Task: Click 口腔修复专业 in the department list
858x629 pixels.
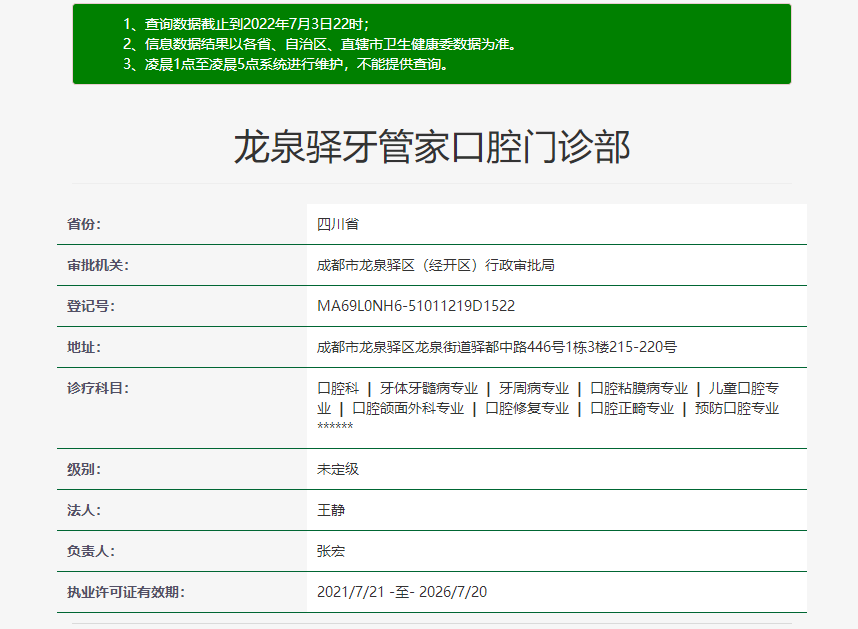Action: (527, 409)
